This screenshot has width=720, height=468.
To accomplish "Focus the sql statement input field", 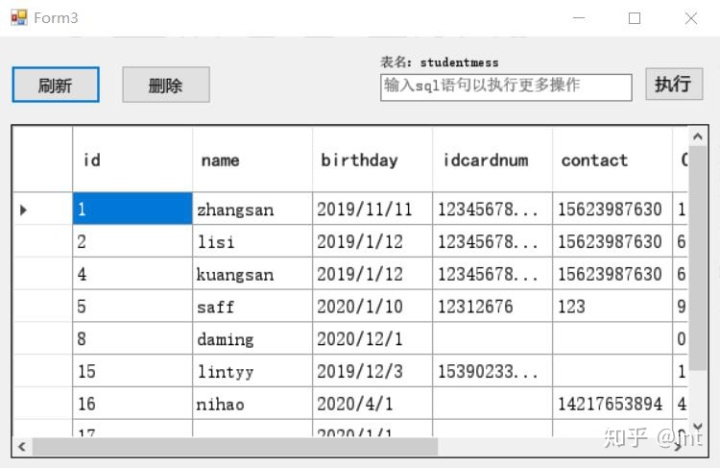I will pyautogui.click(x=506, y=87).
